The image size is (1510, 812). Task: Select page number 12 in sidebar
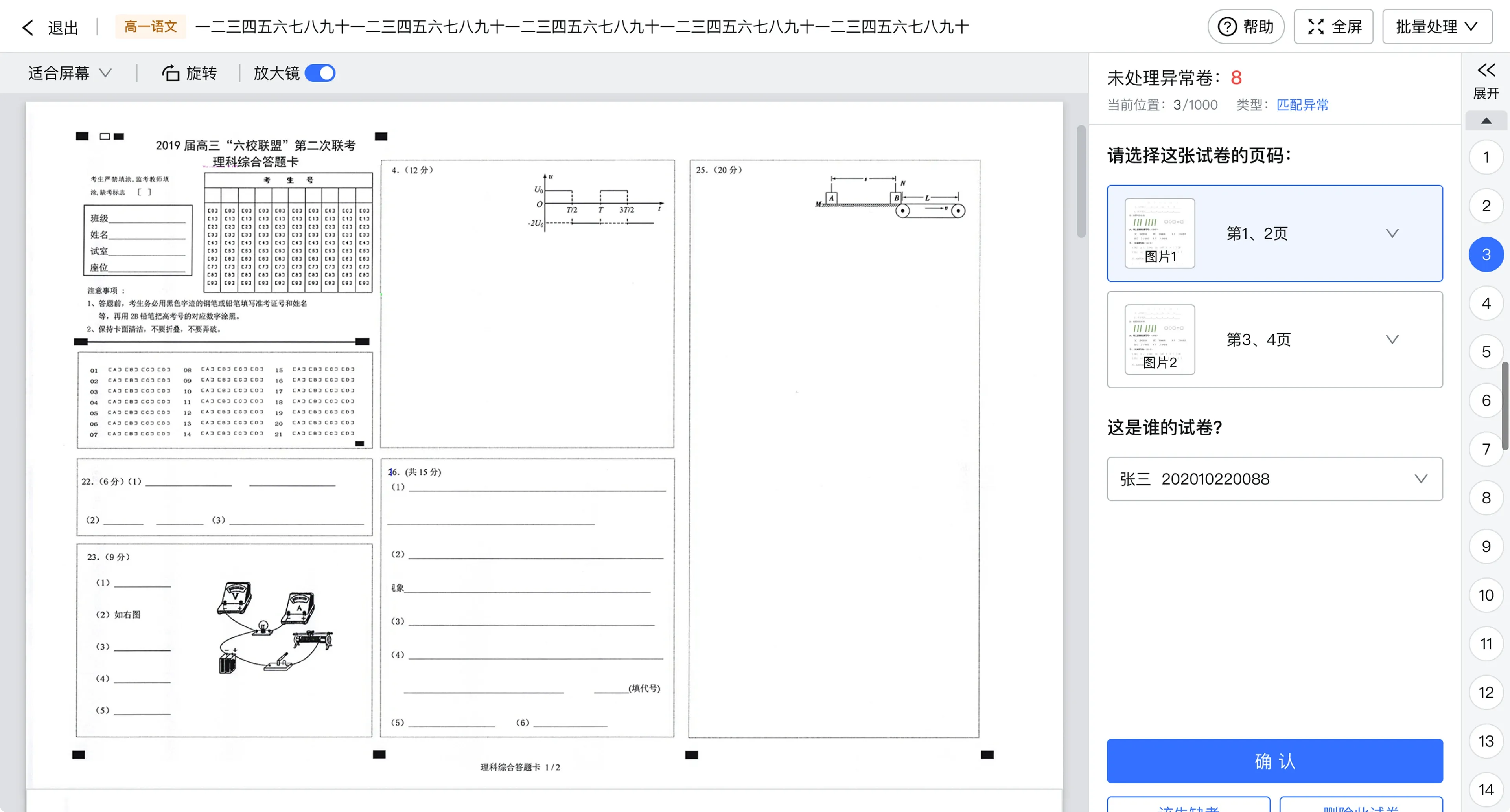(1486, 692)
